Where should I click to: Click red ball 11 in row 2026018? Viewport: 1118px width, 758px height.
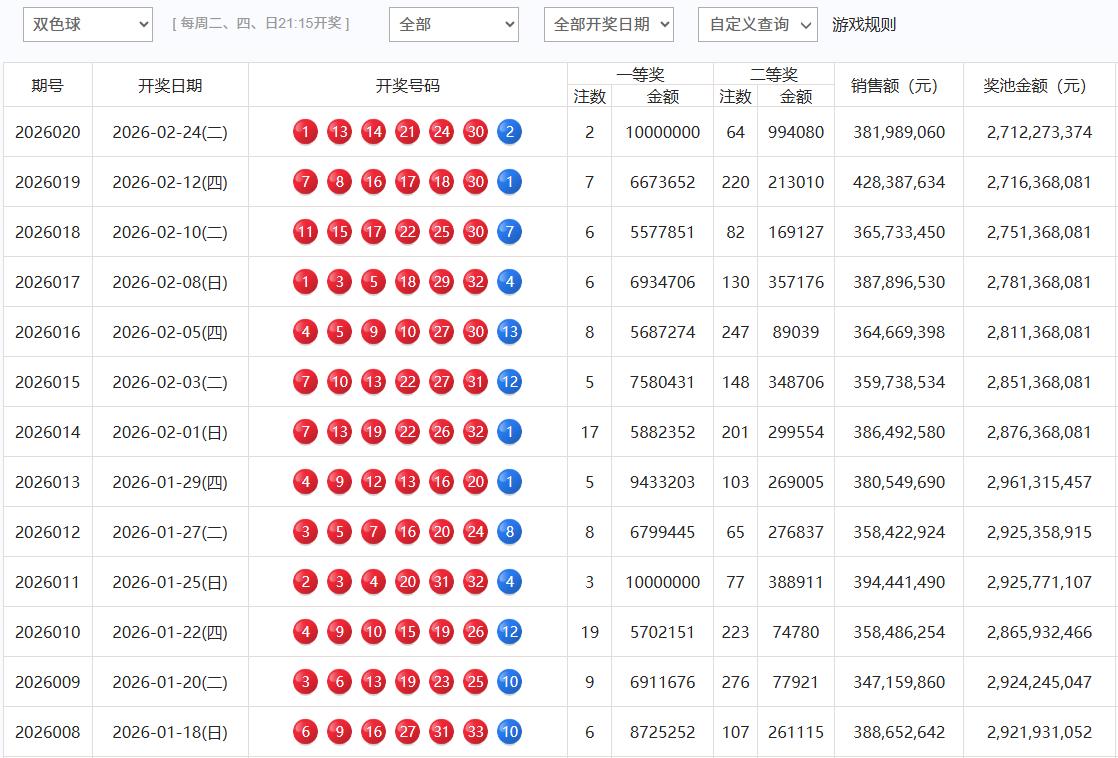[x=305, y=232]
